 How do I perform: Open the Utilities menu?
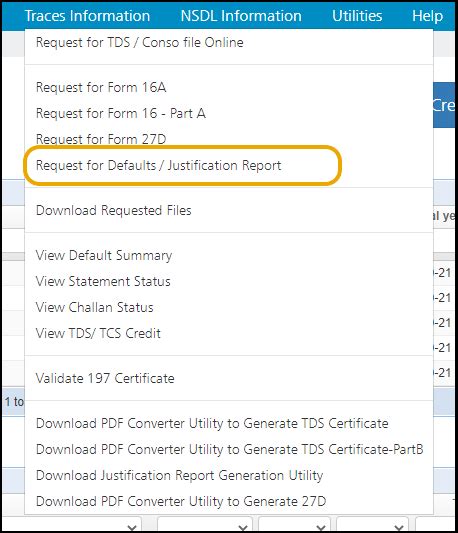(357, 16)
